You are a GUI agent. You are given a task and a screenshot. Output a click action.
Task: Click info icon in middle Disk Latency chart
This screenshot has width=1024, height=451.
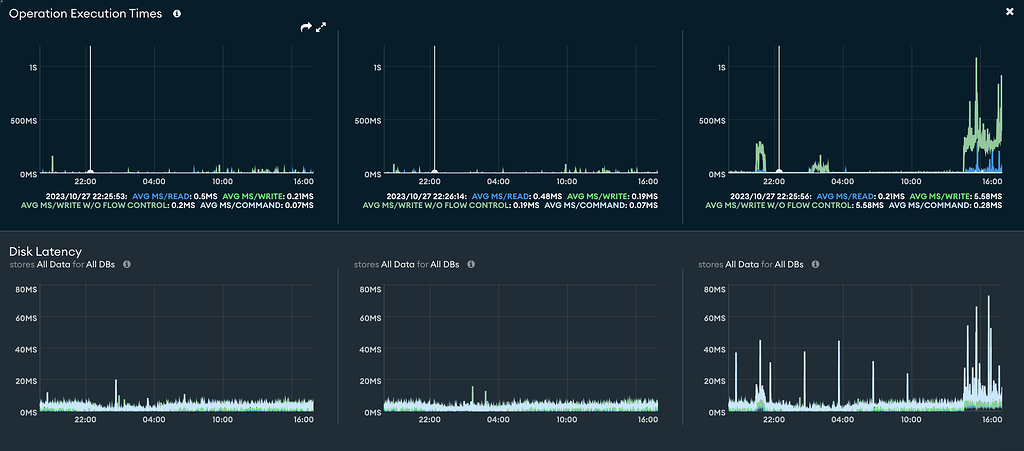[471, 265]
